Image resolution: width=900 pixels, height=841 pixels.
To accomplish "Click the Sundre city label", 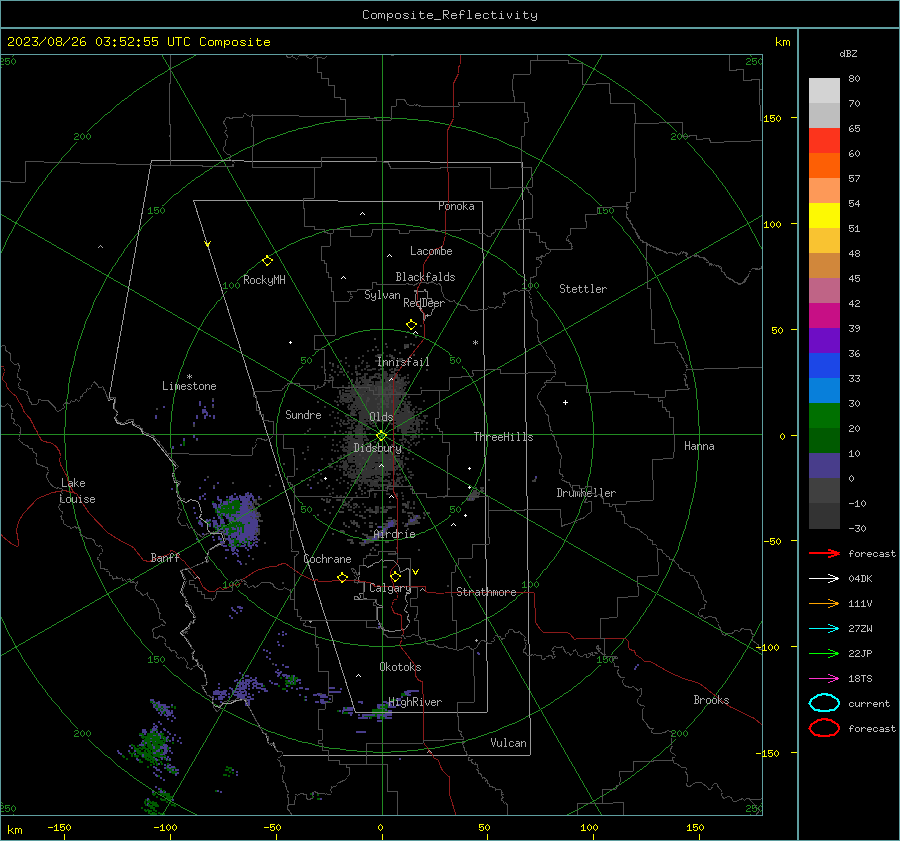I will click(303, 414).
